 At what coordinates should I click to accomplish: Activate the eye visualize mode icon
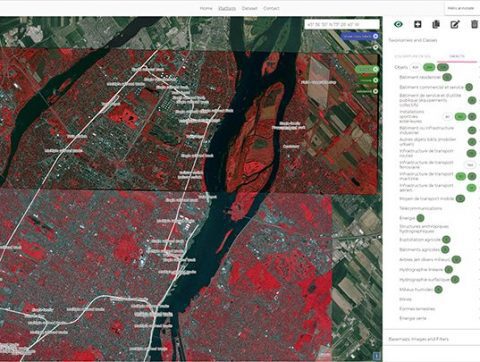tap(398, 24)
